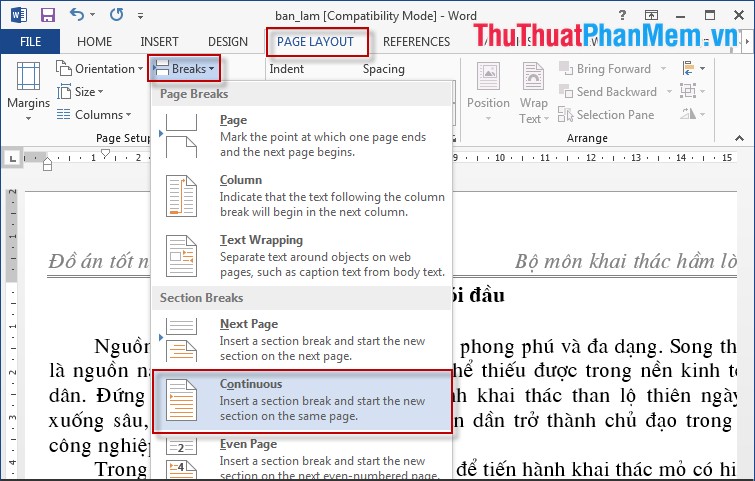The height and width of the screenshot is (481, 755).
Task: Click the tab selector at ruler corner
Action: pos(13,158)
